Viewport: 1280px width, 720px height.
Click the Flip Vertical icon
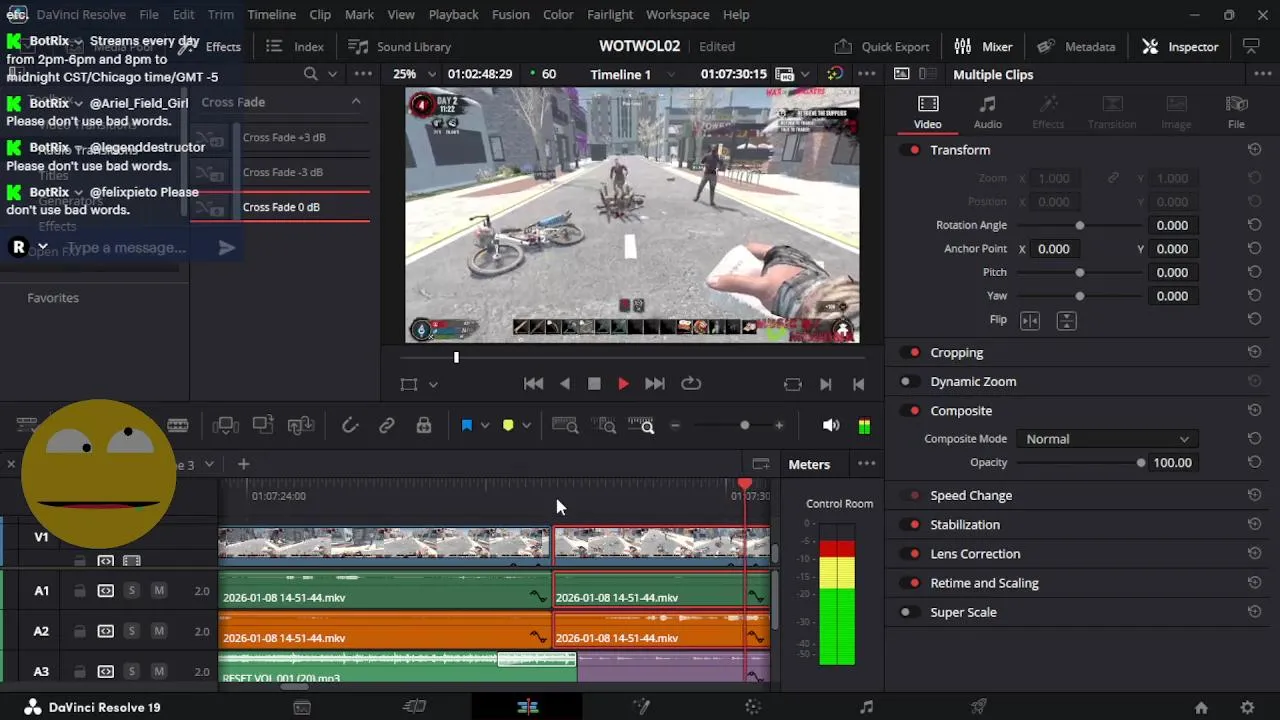click(x=1066, y=321)
